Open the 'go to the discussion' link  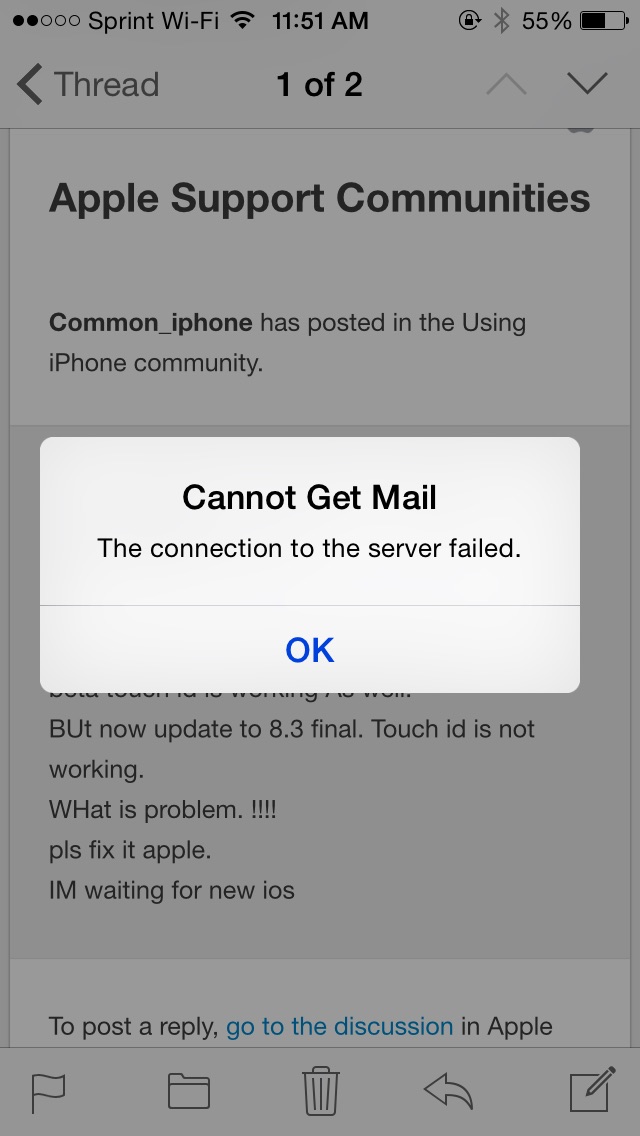(339, 1026)
